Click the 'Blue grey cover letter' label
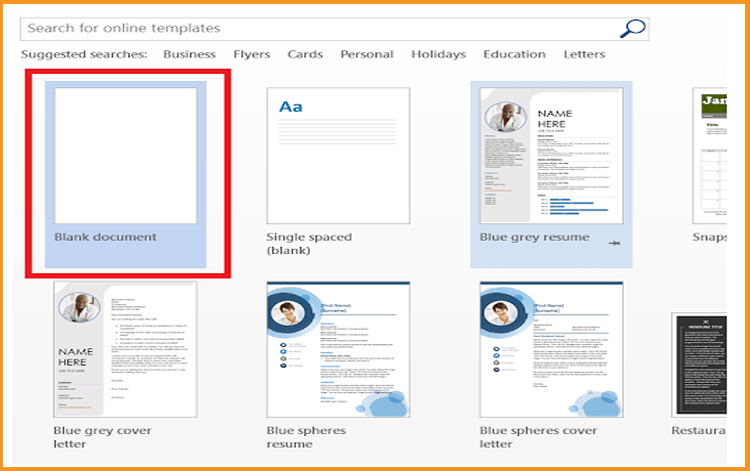This screenshot has width=750, height=471. [x=102, y=437]
